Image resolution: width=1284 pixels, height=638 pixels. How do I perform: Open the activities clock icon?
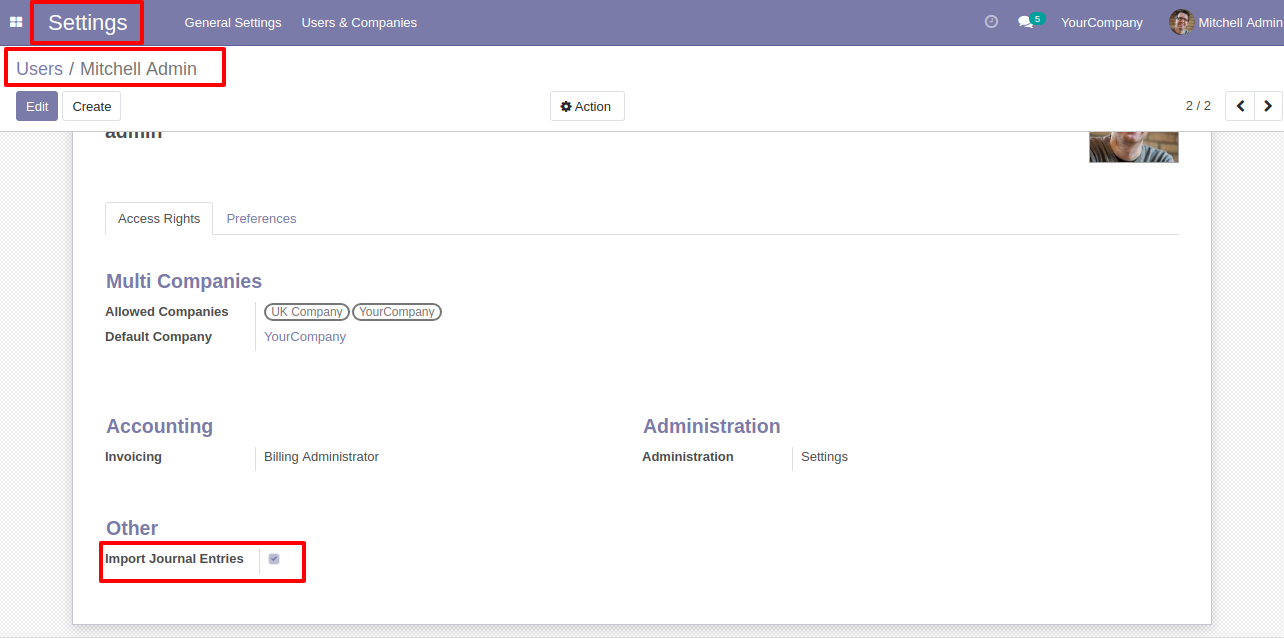[x=991, y=21]
